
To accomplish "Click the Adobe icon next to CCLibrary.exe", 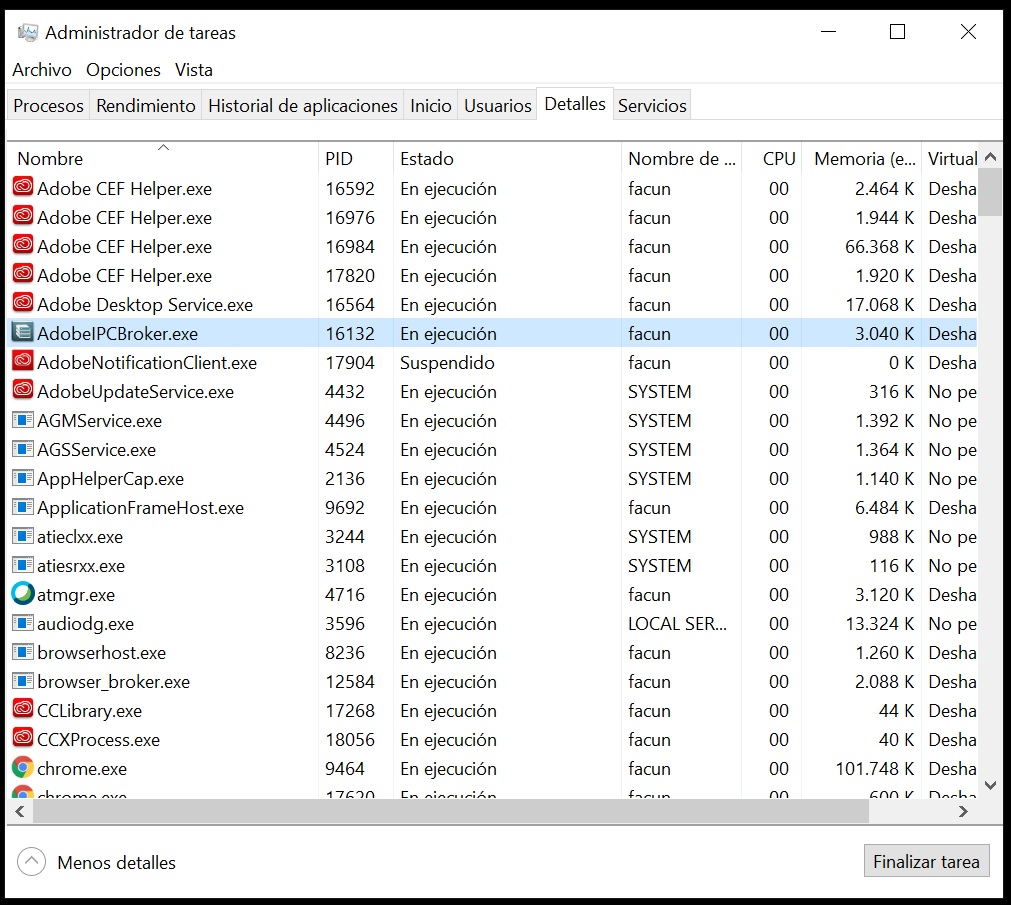I will (22, 711).
